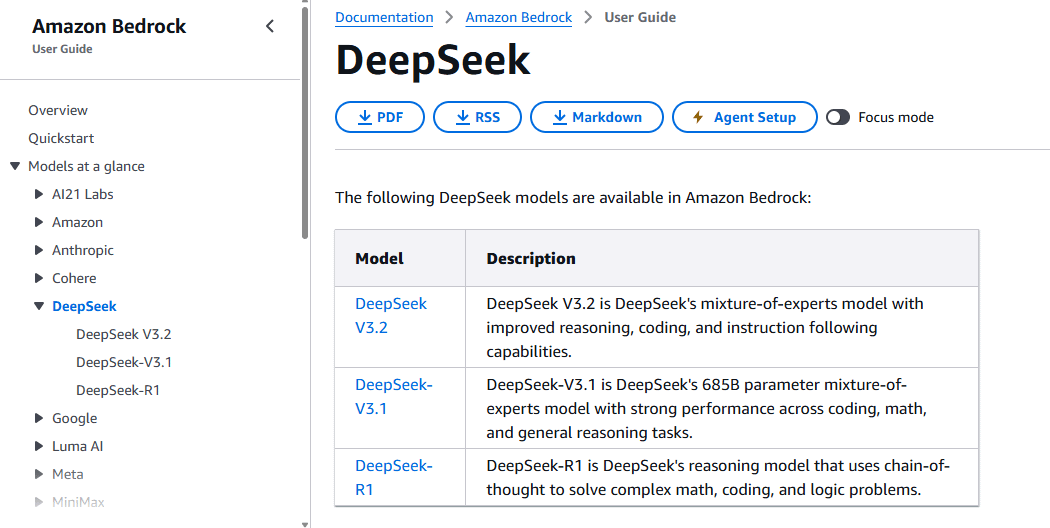Expand the Meta tree node

pos(39,474)
